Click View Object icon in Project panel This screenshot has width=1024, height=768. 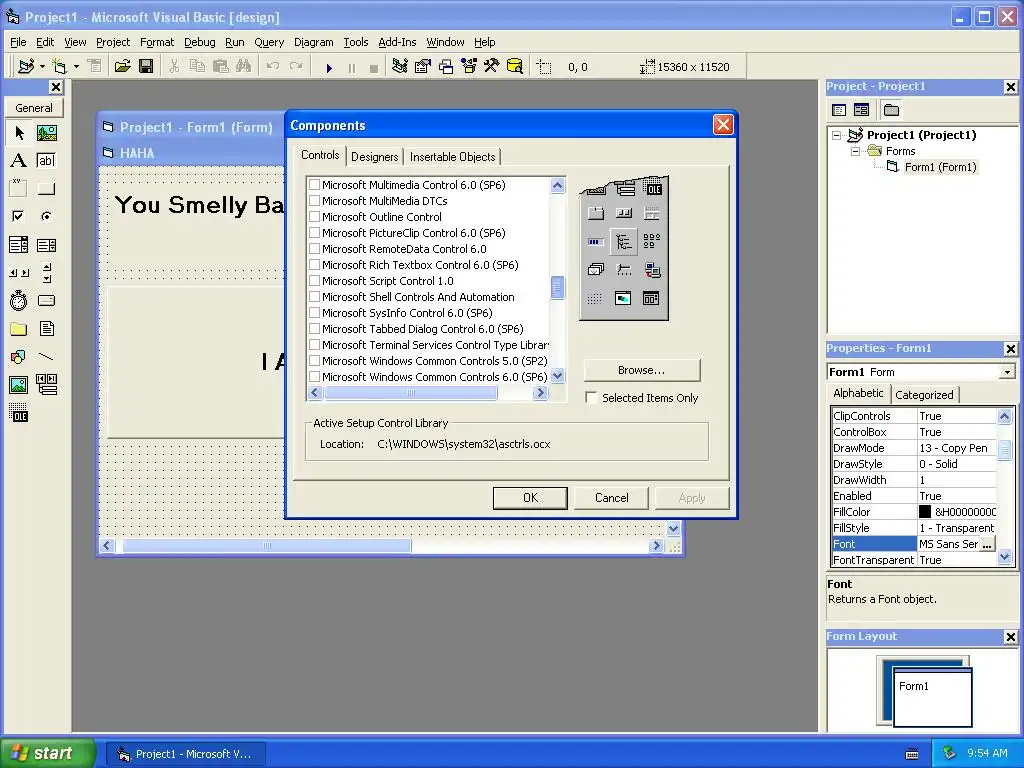click(861, 110)
